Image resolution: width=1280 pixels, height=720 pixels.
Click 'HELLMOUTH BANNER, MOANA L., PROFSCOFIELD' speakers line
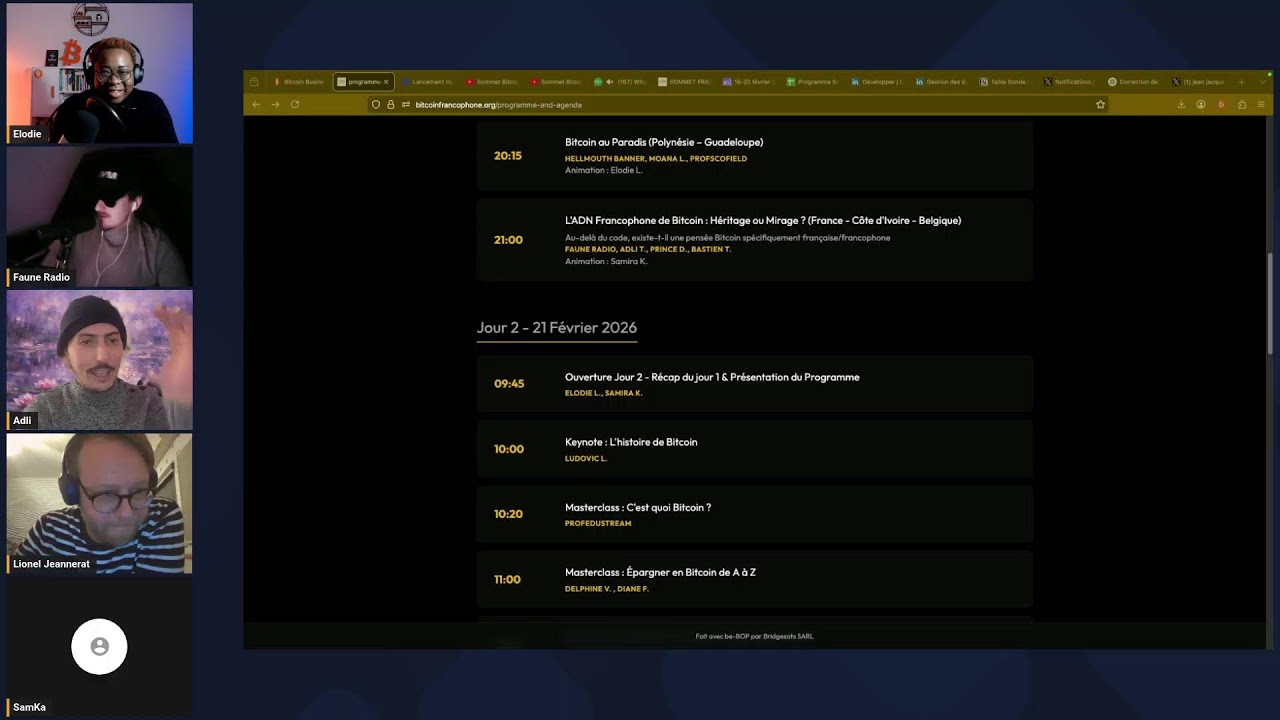(x=656, y=158)
